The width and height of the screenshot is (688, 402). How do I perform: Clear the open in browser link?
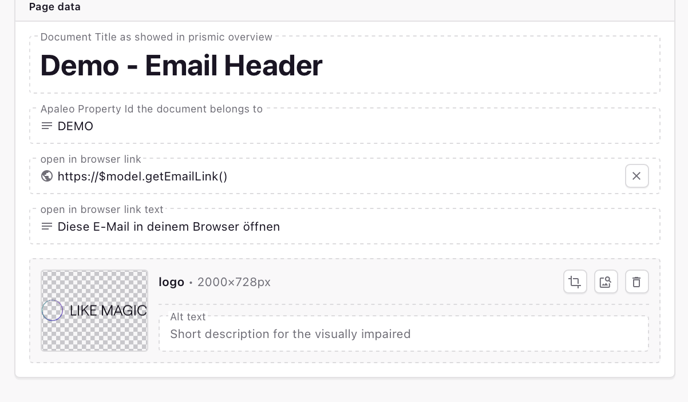pos(636,176)
